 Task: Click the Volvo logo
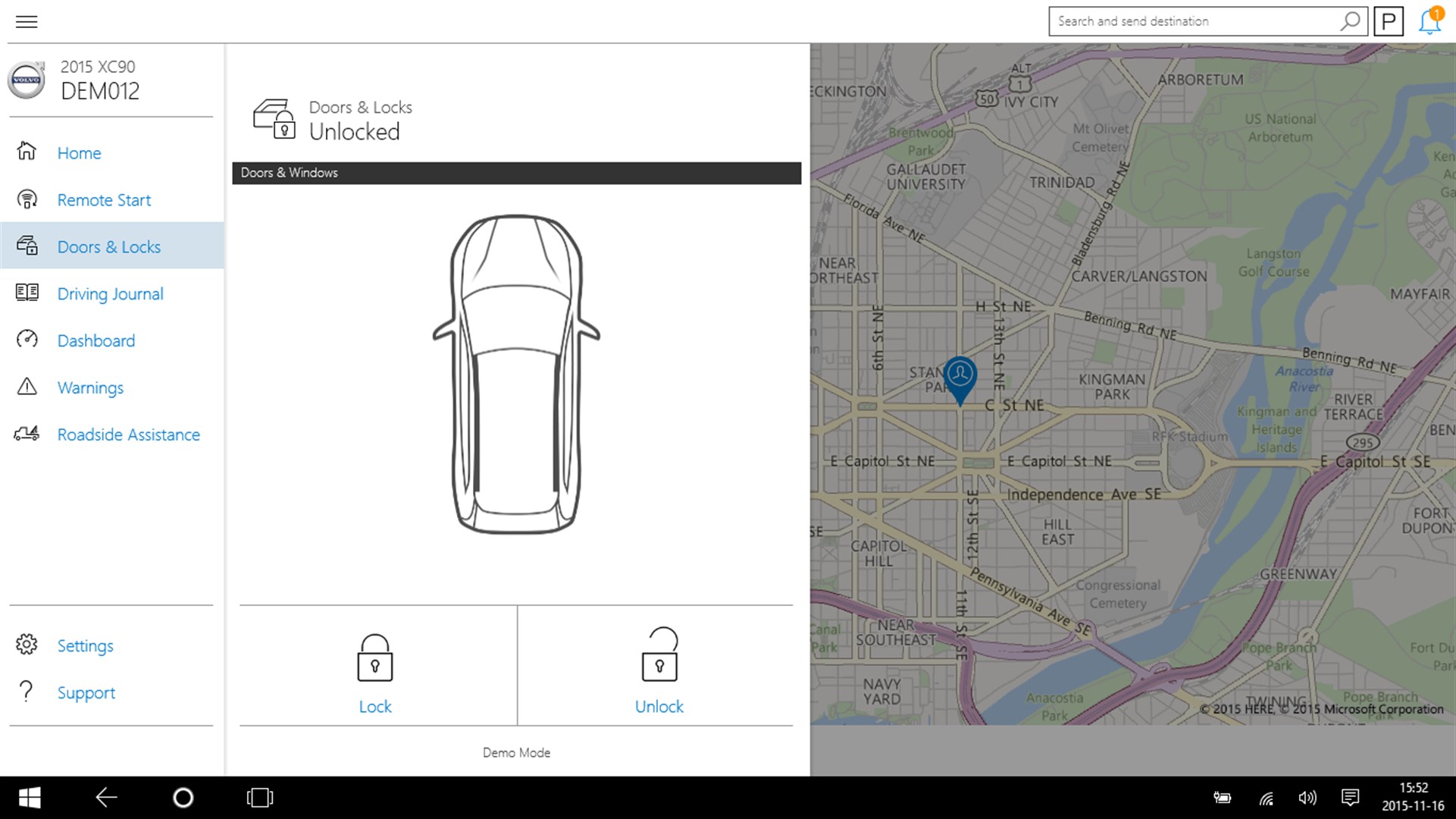click(27, 80)
